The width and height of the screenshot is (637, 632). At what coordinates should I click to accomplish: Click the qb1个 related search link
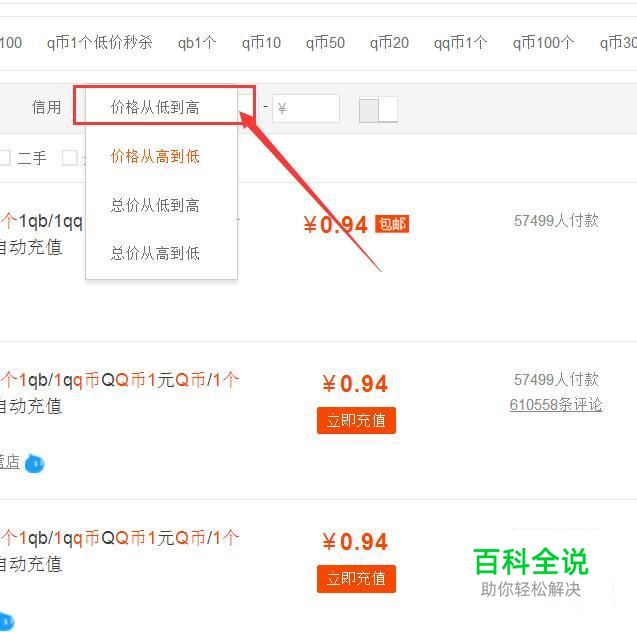pyautogui.click(x=197, y=42)
